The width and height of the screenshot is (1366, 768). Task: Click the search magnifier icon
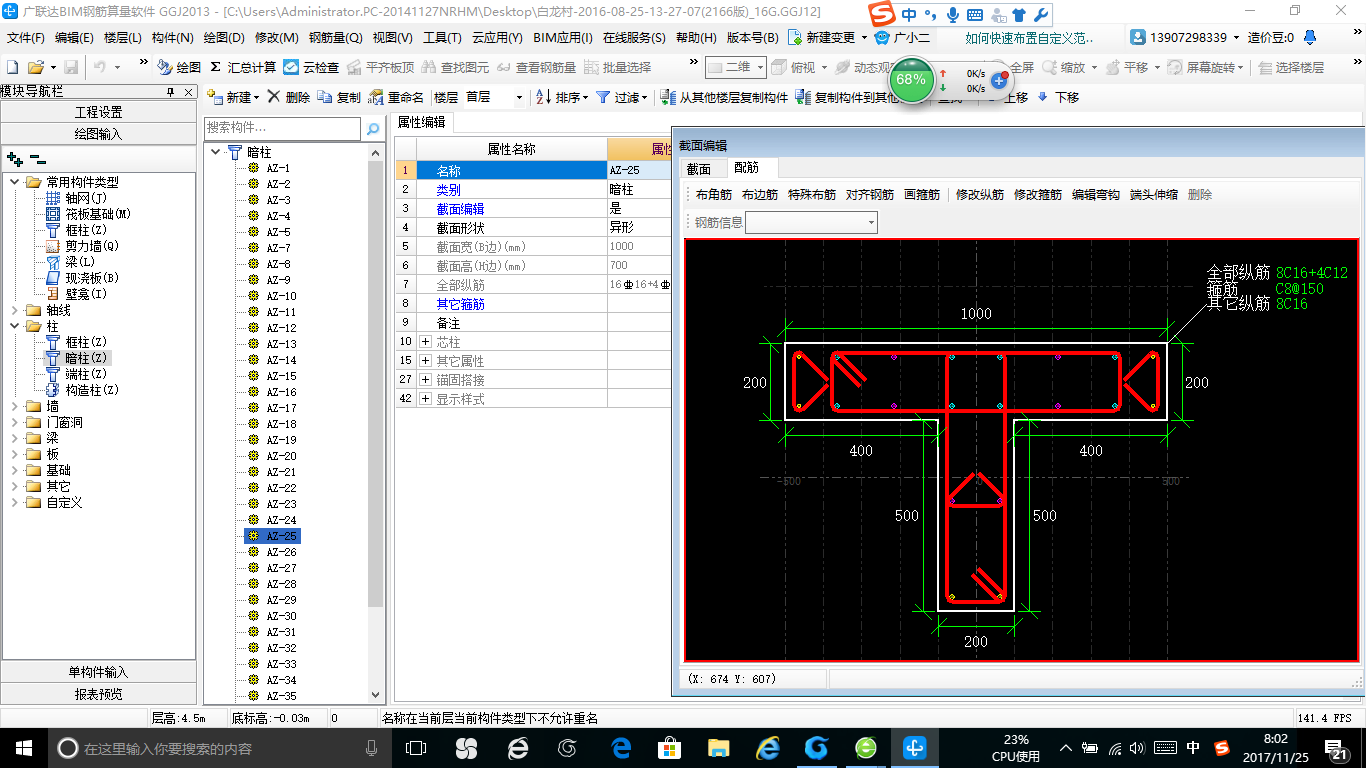point(373,129)
